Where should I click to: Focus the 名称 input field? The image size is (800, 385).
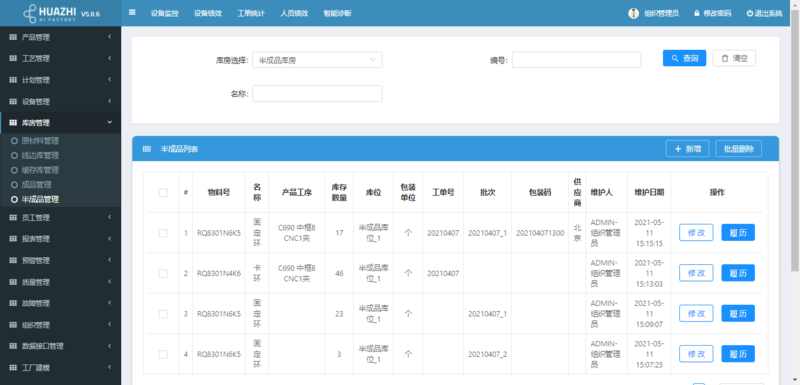[x=317, y=93]
